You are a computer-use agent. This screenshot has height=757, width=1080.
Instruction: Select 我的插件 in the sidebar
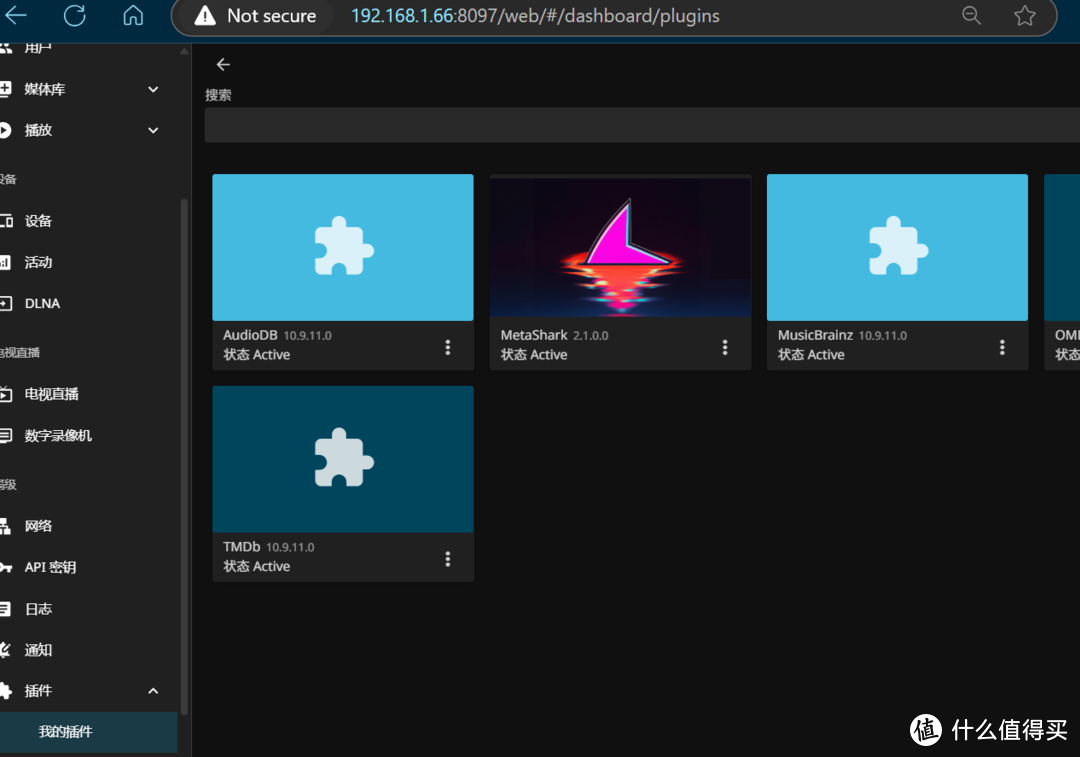[x=66, y=732]
